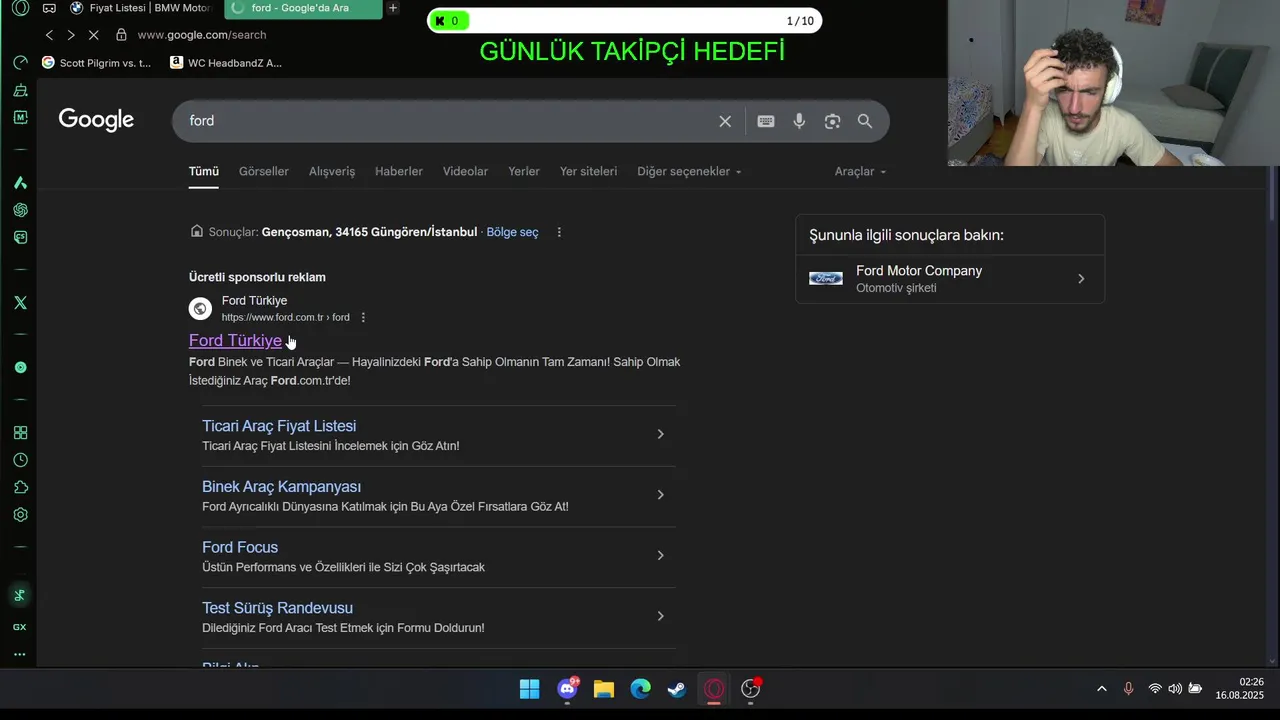Viewport: 1280px width, 720px height.
Task: Click the padlock site info icon
Action: [x=121, y=35]
